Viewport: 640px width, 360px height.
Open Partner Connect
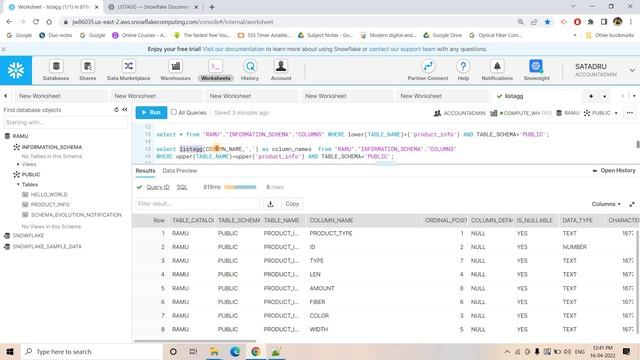pos(428,70)
